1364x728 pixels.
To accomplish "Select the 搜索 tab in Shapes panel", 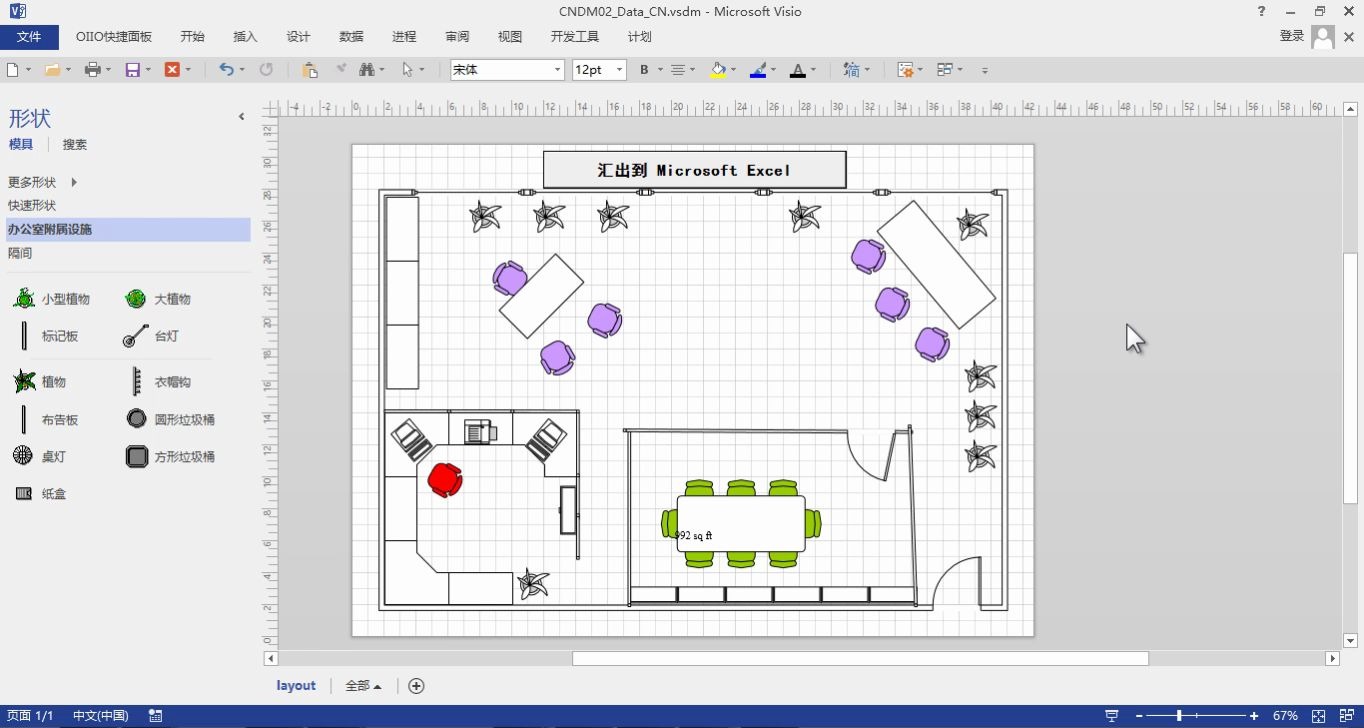I will [75, 144].
